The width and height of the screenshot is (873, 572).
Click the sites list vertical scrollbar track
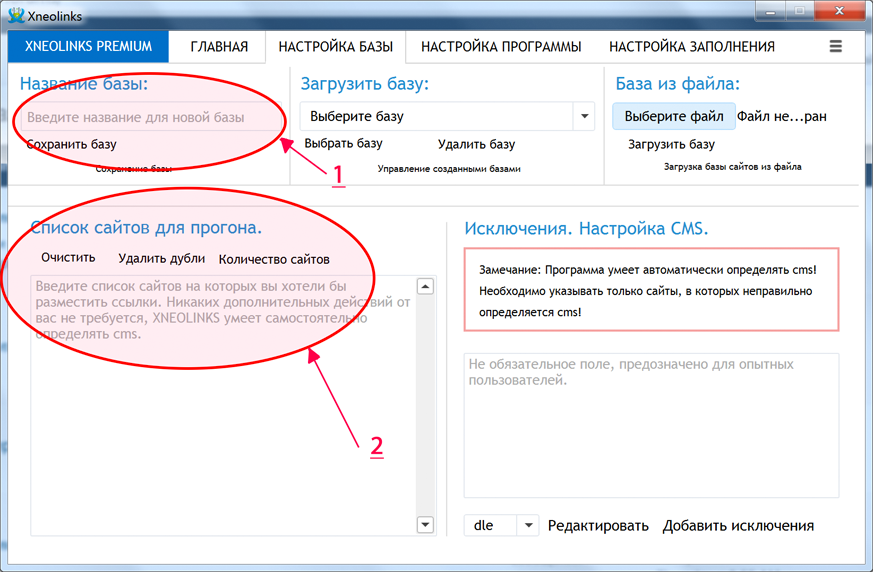(x=425, y=405)
